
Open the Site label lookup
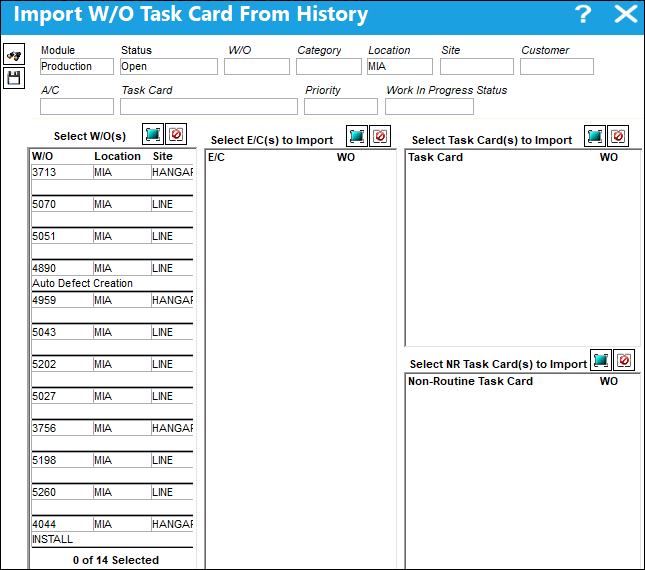coord(450,50)
